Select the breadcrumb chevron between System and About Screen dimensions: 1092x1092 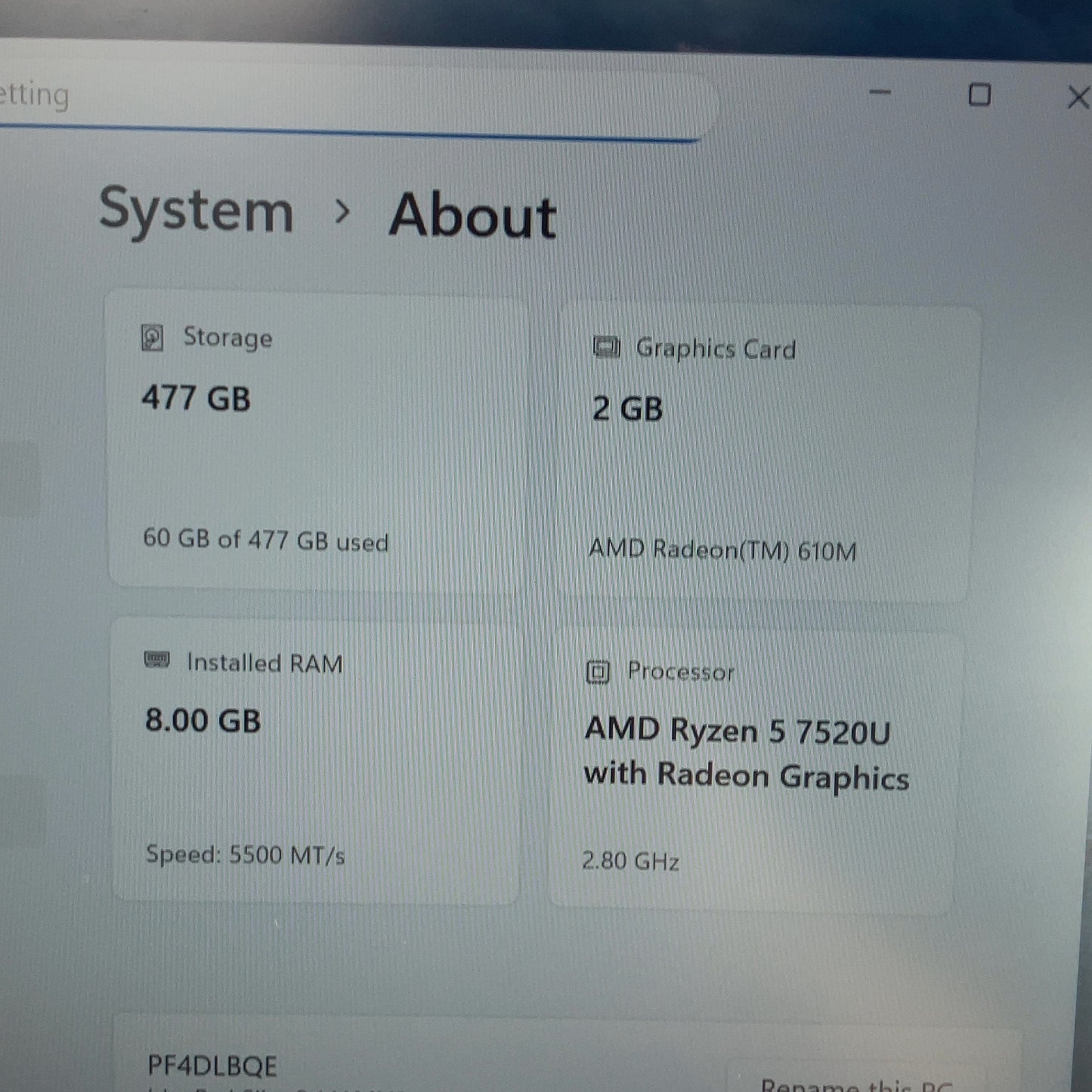(x=342, y=212)
